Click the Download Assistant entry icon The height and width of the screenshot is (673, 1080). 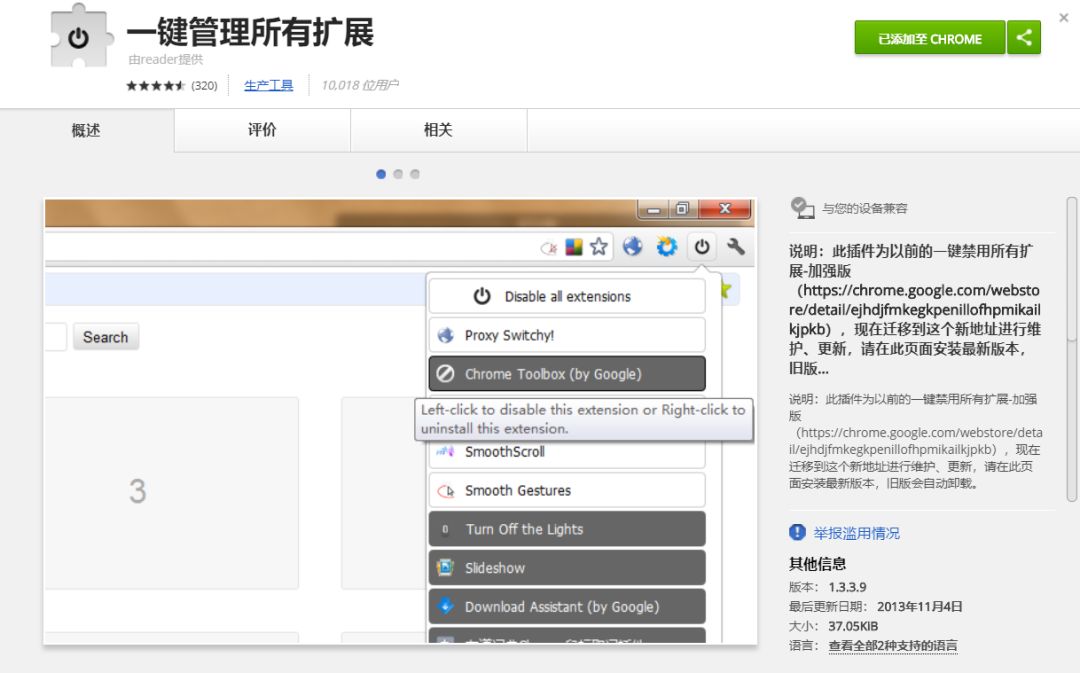click(x=446, y=606)
